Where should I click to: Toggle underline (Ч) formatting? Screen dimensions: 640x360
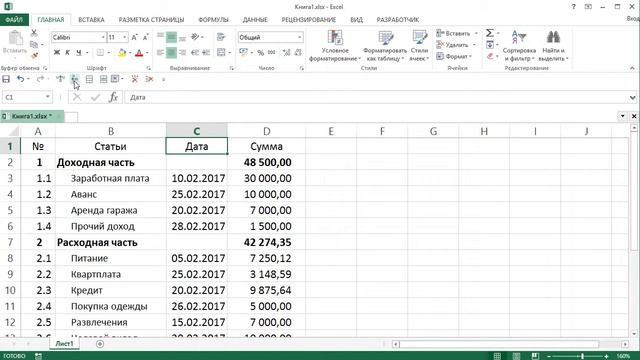pyautogui.click(x=79, y=52)
